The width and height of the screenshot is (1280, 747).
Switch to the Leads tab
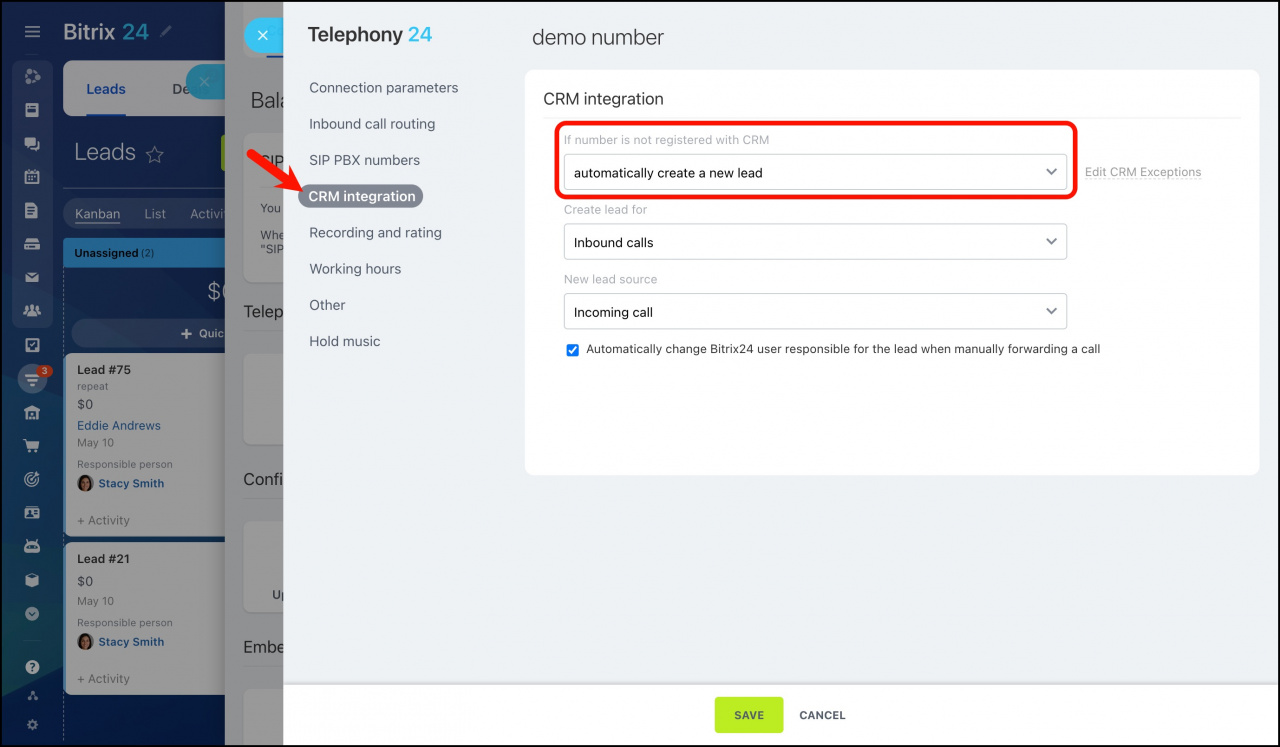106,89
